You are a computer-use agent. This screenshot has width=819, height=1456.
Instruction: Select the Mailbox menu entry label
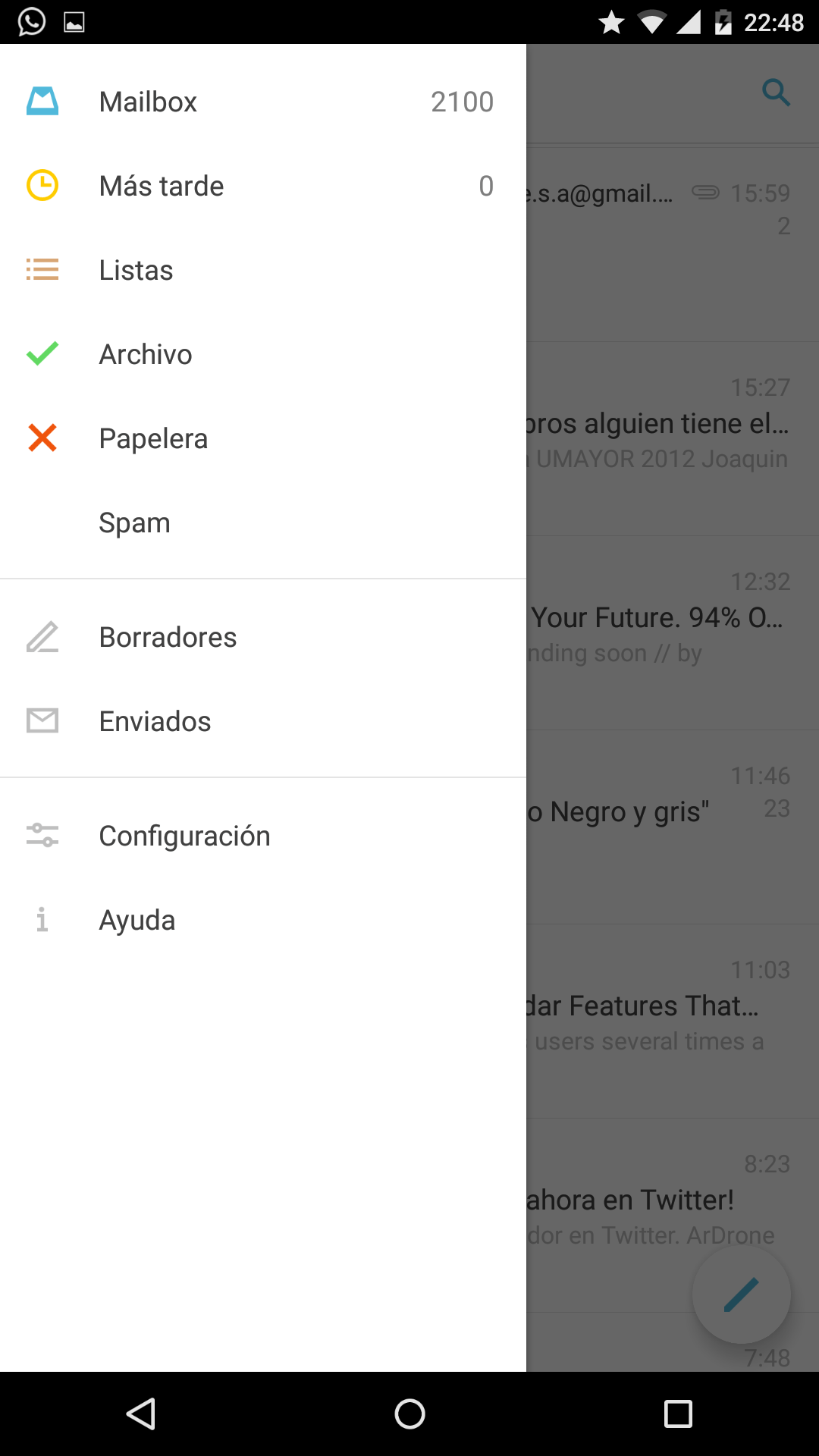149,102
